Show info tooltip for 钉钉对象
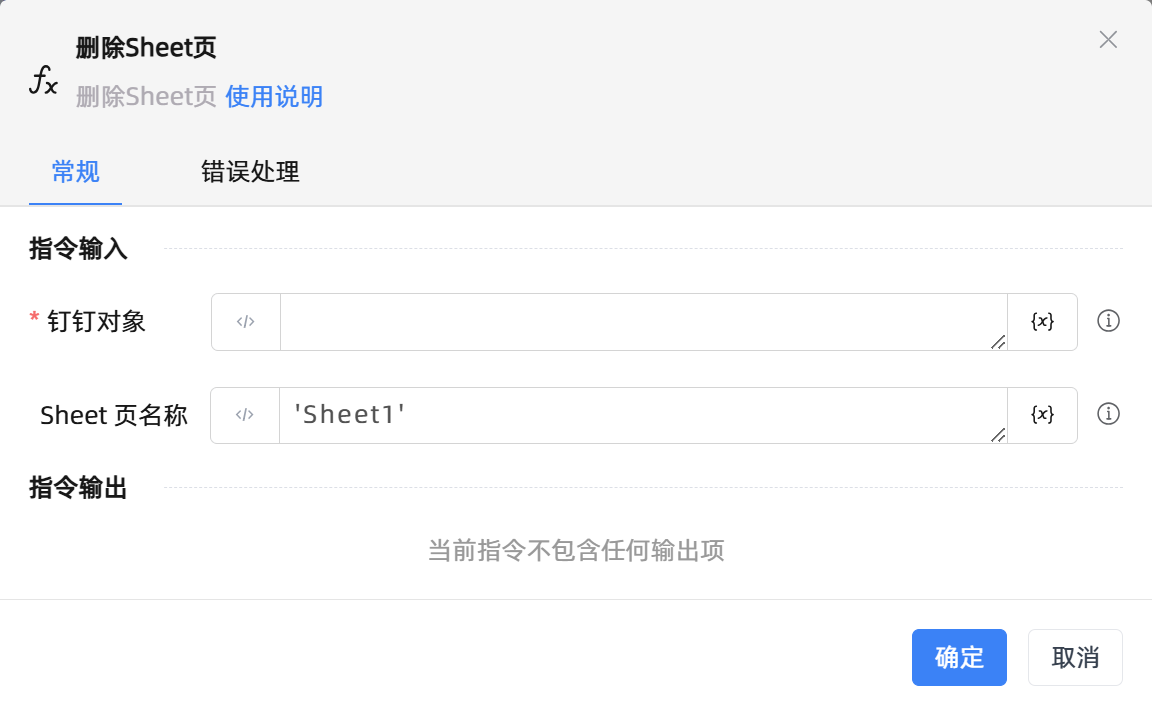Screen dimensions: 1152x714 1108,321
